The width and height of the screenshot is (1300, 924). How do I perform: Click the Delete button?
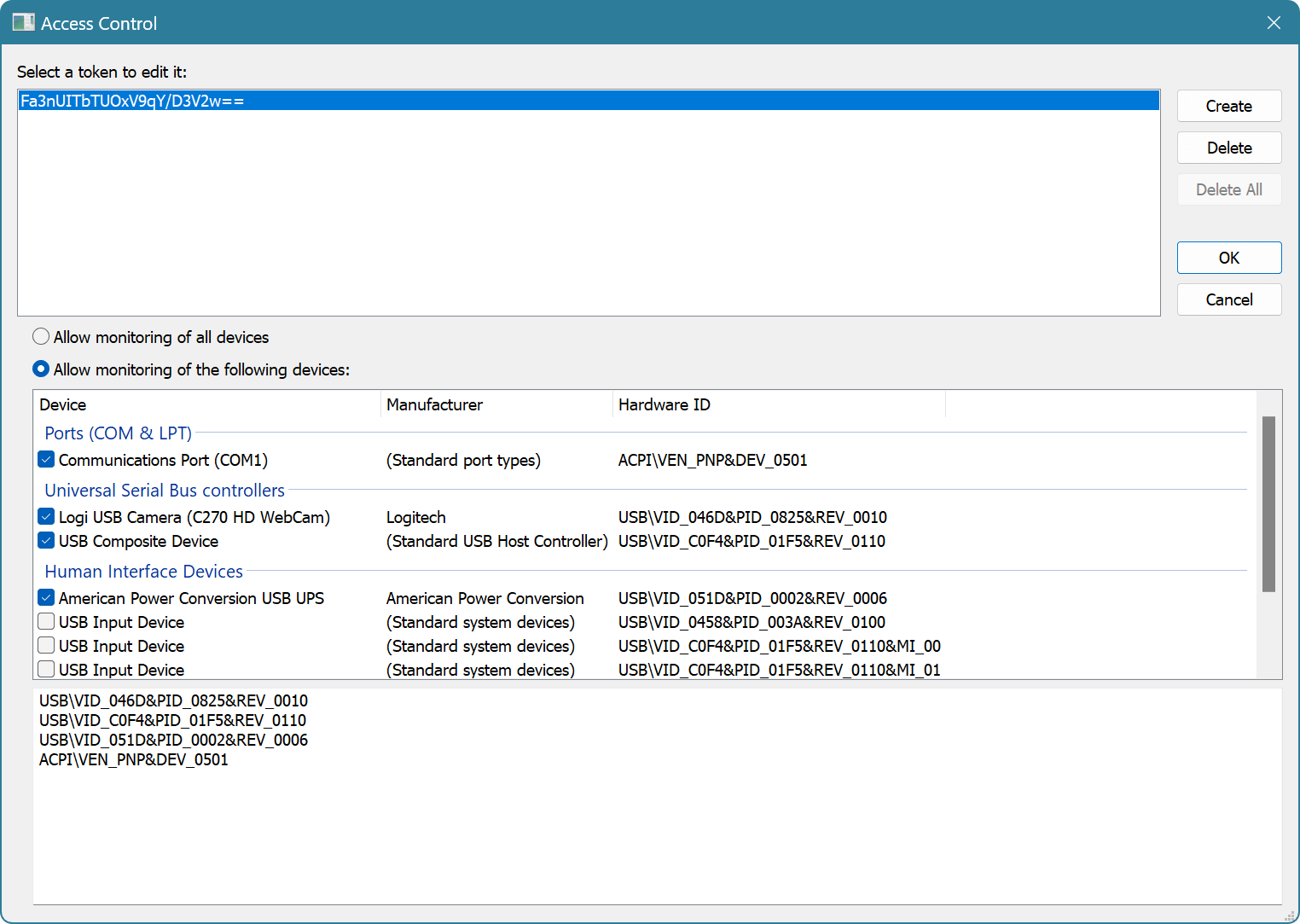tap(1229, 148)
